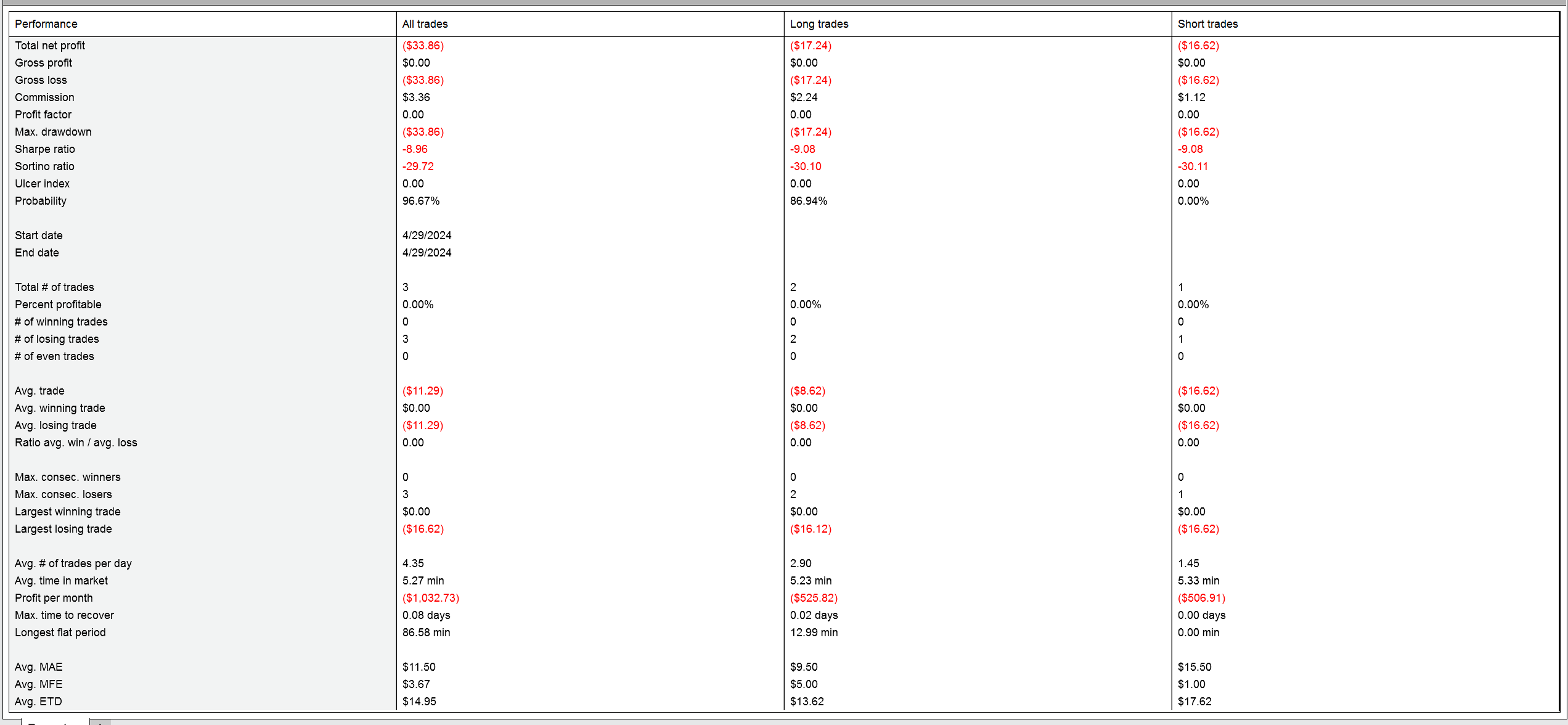Click the Start date value 4/29/2024
The height and width of the screenshot is (725, 1568).
[427, 236]
